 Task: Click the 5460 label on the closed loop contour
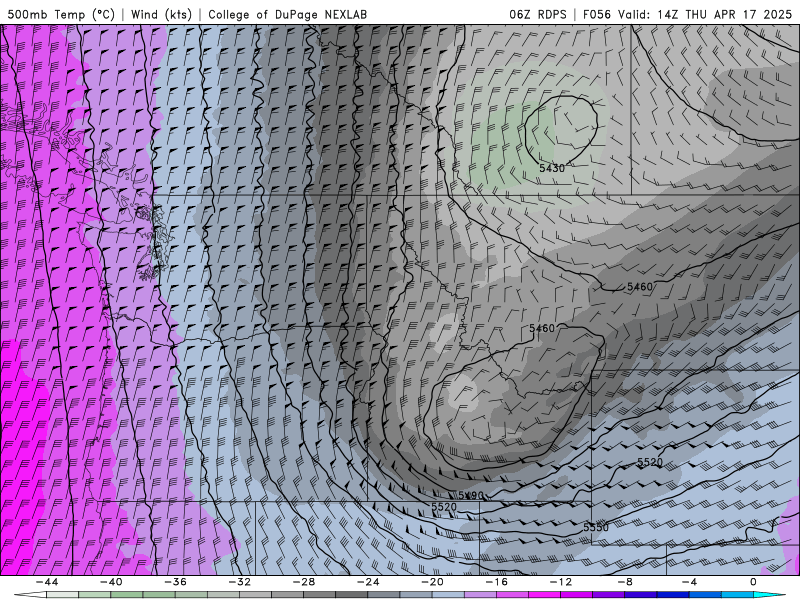[x=541, y=329]
